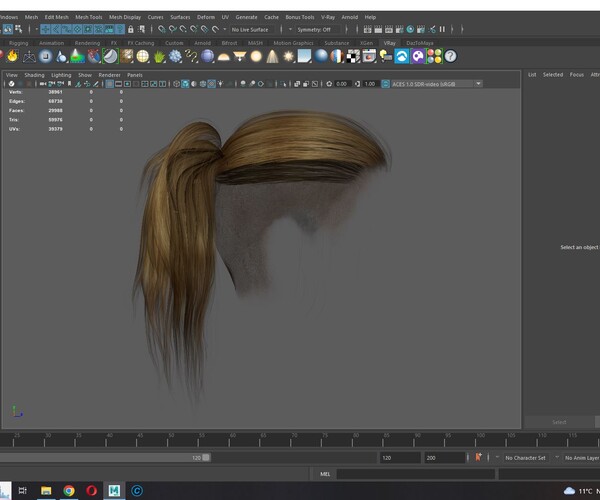Screen dimensions: 600x500
Task: Open Google Chrome from the taskbar
Action: pyautogui.click(x=69, y=491)
